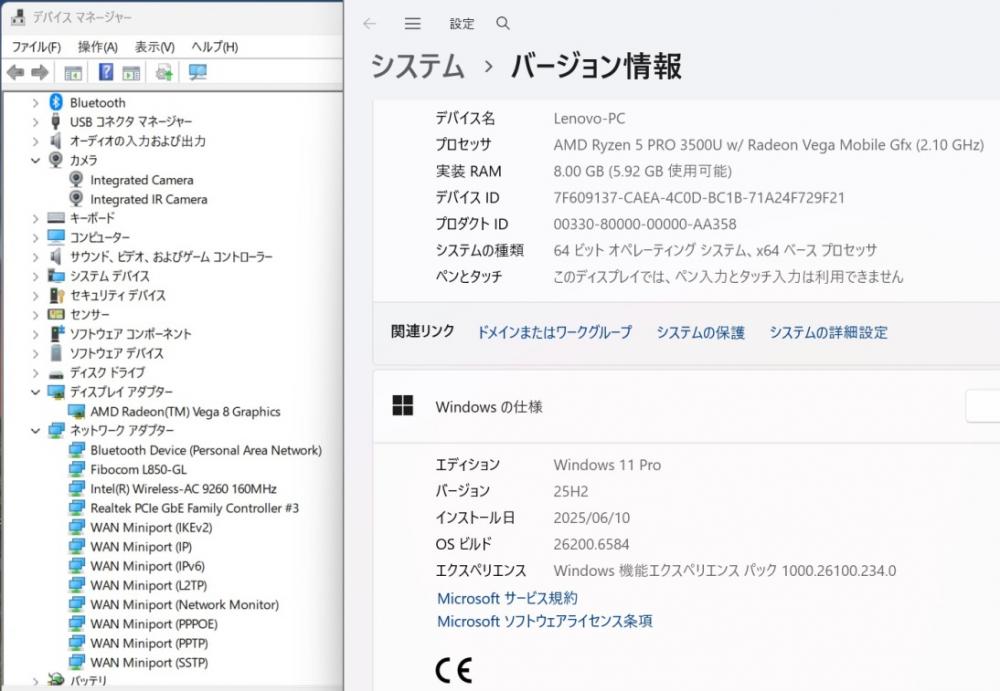Go back using the Settings back arrow
Screen dimensions: 1000x691
point(370,24)
